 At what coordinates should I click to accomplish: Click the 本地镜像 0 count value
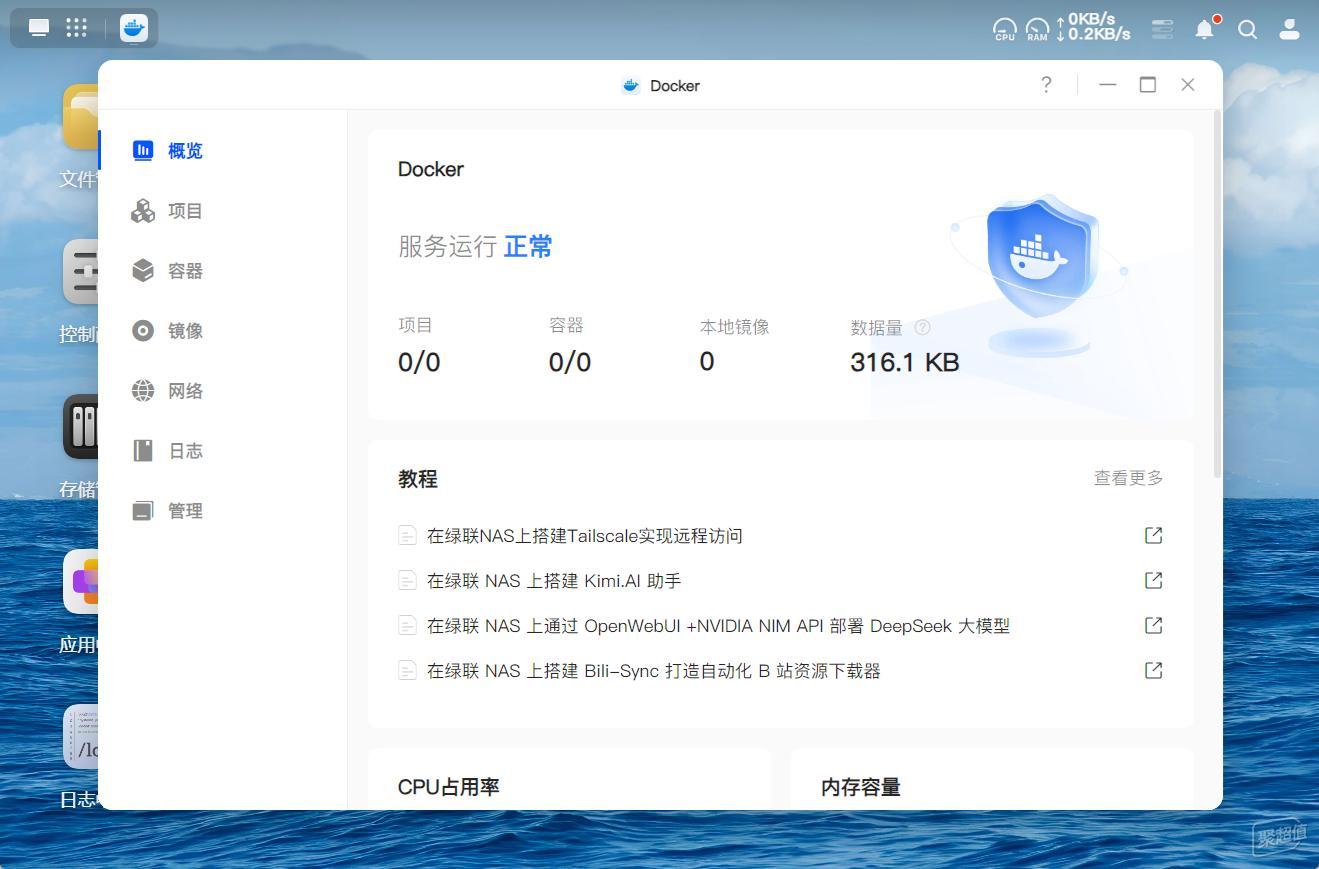707,362
